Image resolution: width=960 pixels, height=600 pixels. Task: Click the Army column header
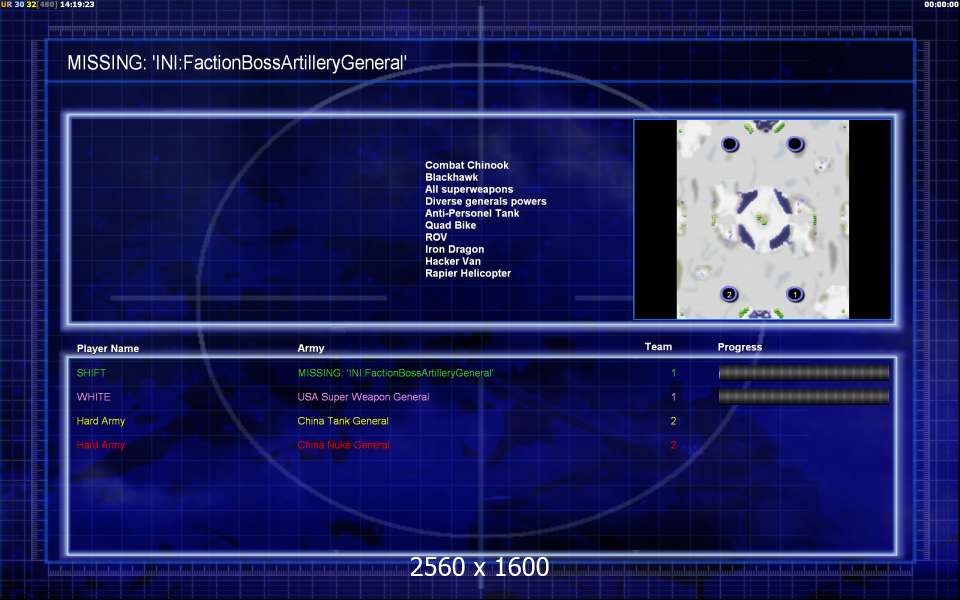[311, 349]
